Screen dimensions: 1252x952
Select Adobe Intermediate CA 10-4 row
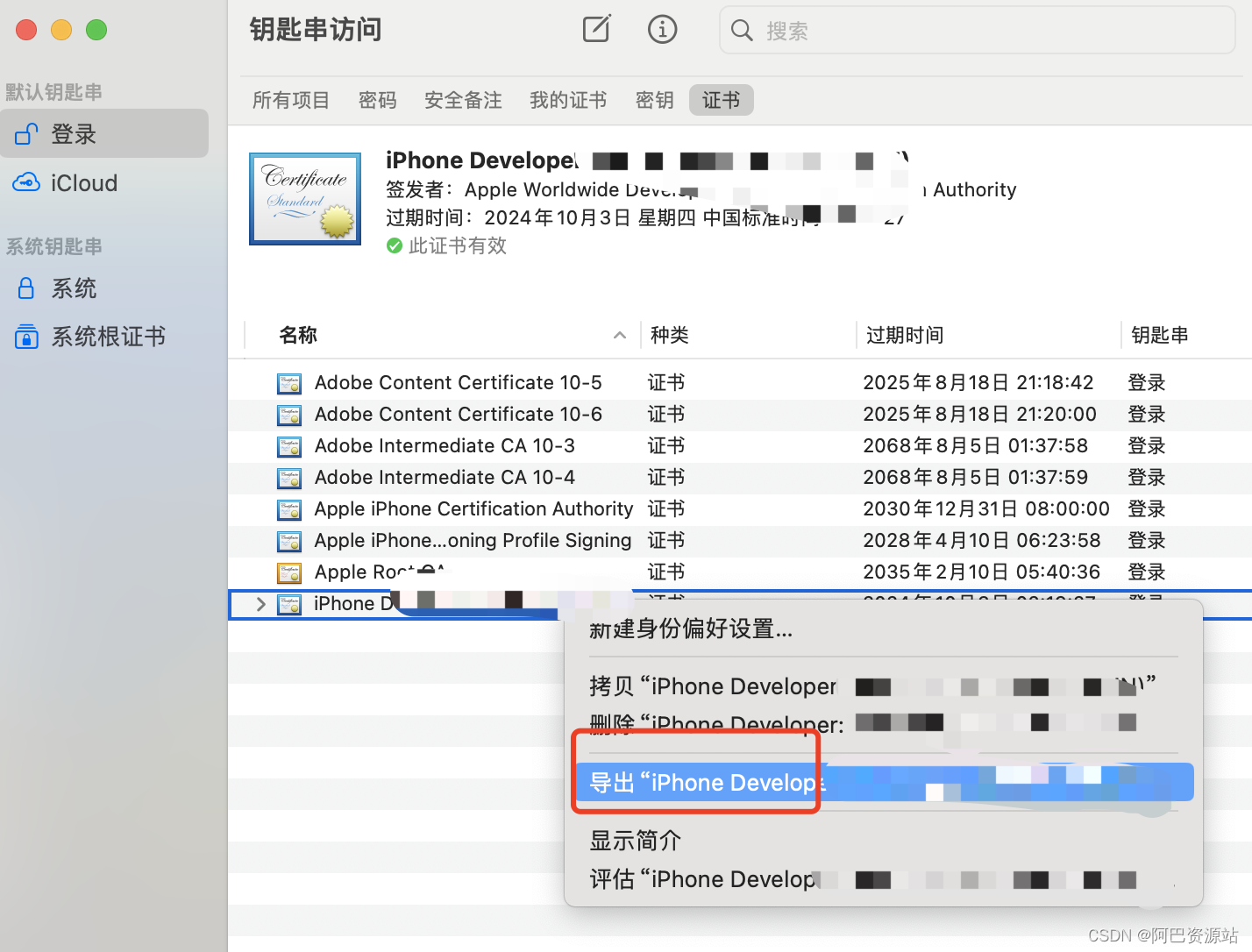click(x=740, y=478)
